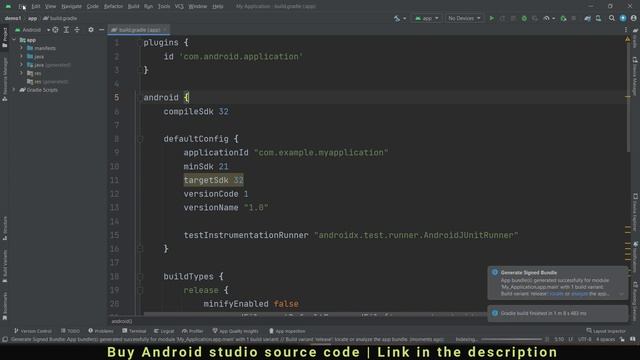Viewport: 640px width, 360px height.
Task: Expand the java folder
Action: pyautogui.click(x=21, y=56)
